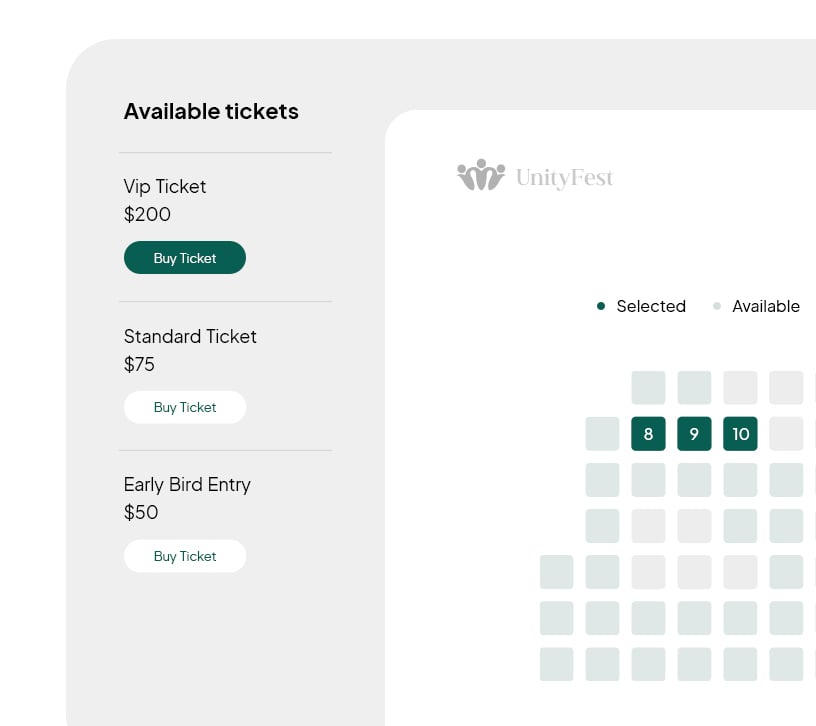Select the seat left of seat 8
Viewport: 816px width, 726px height.
coord(602,434)
